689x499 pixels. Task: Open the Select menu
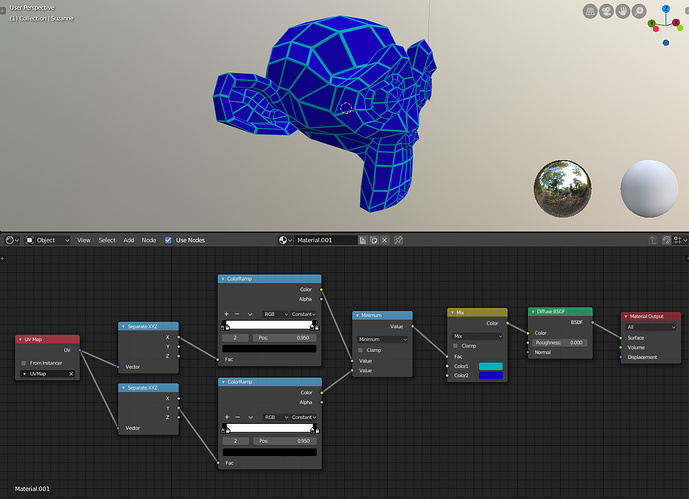tap(107, 240)
